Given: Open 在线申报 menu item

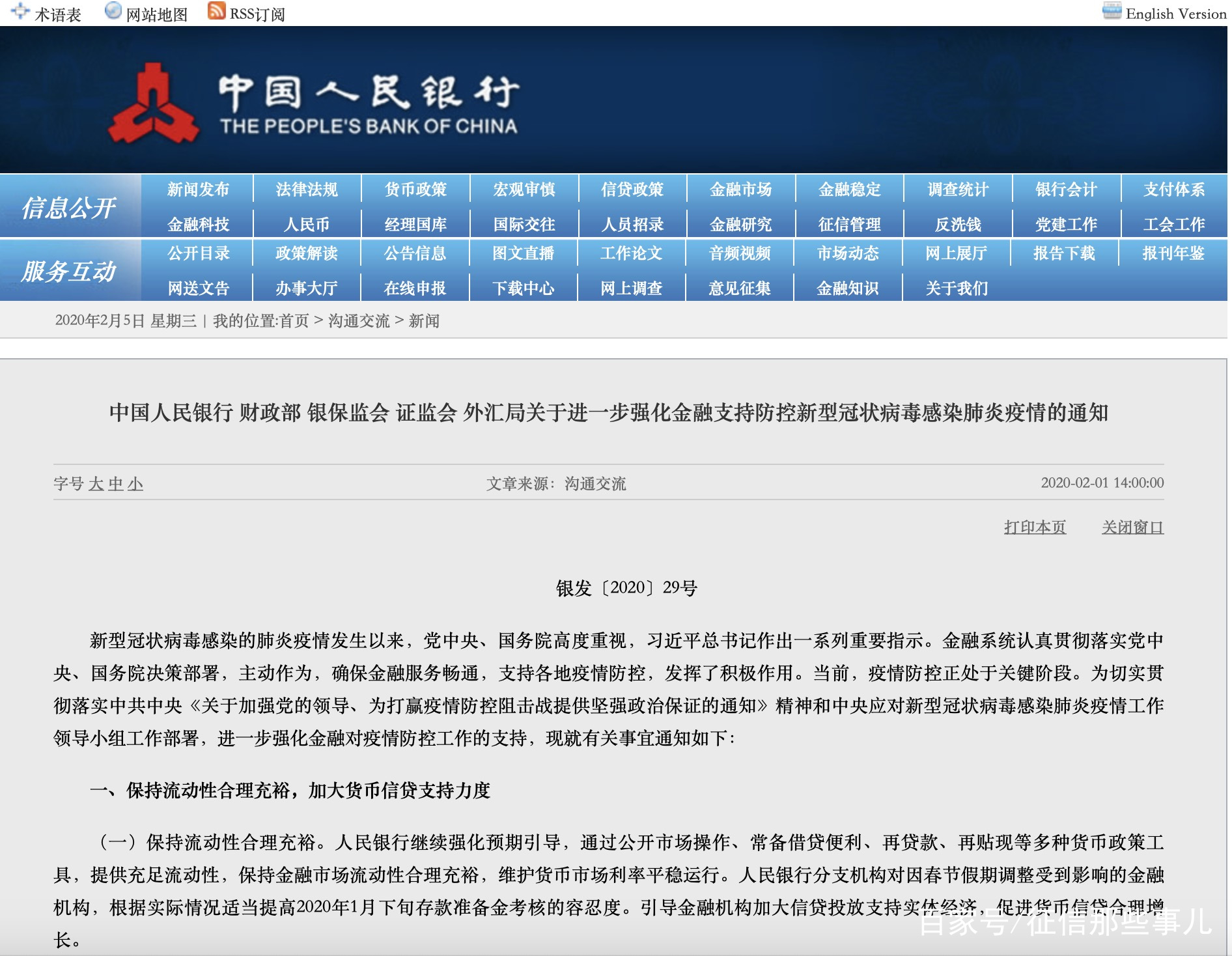Looking at the screenshot, I should pyautogui.click(x=415, y=288).
